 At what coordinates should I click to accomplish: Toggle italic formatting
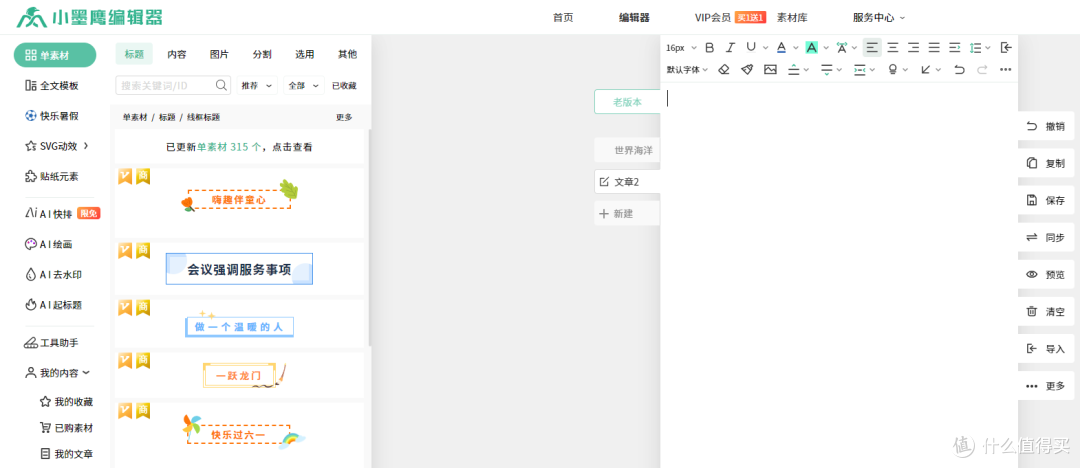click(731, 48)
